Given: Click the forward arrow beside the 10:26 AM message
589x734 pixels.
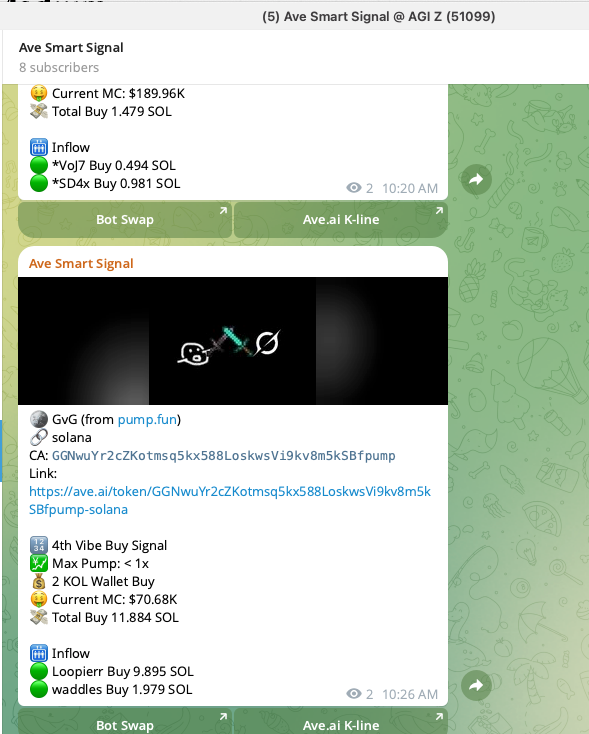Looking at the screenshot, I should point(476,686).
